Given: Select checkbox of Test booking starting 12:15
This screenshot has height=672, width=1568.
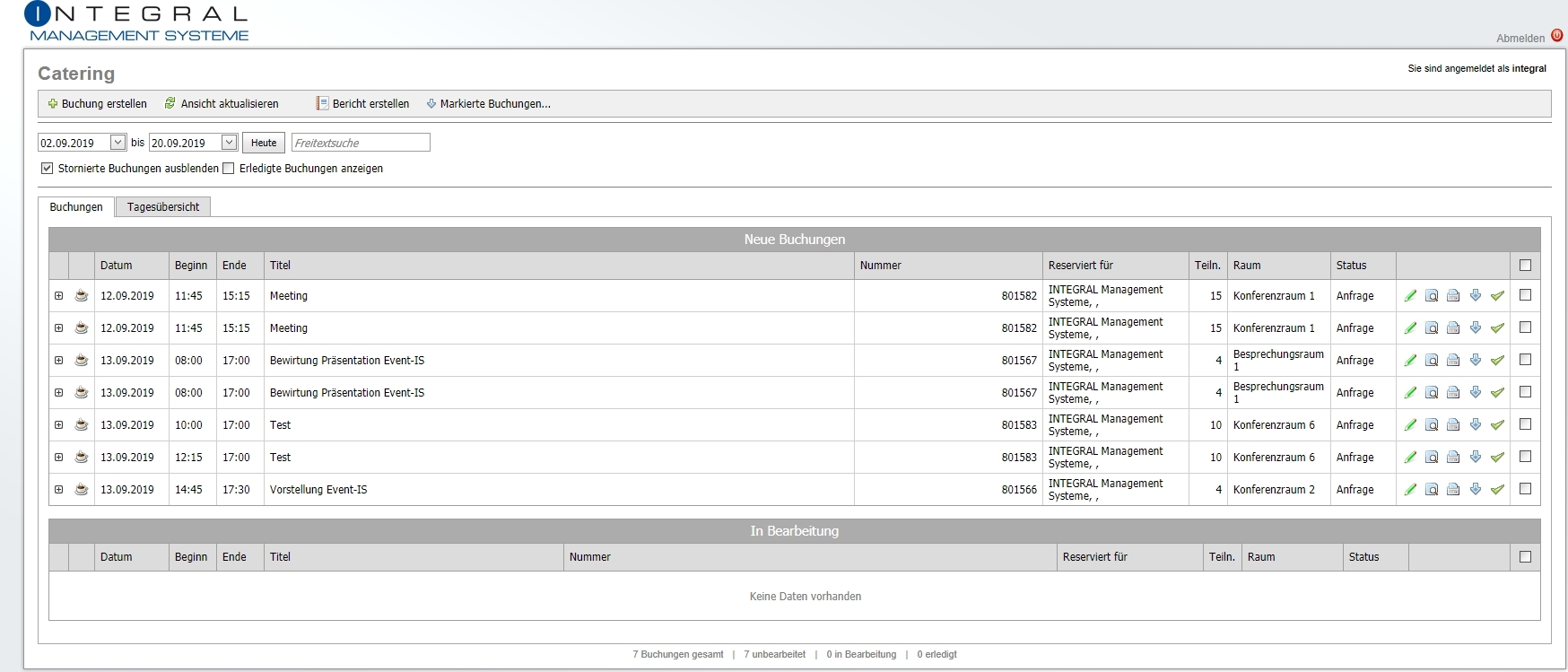Looking at the screenshot, I should [x=1525, y=457].
